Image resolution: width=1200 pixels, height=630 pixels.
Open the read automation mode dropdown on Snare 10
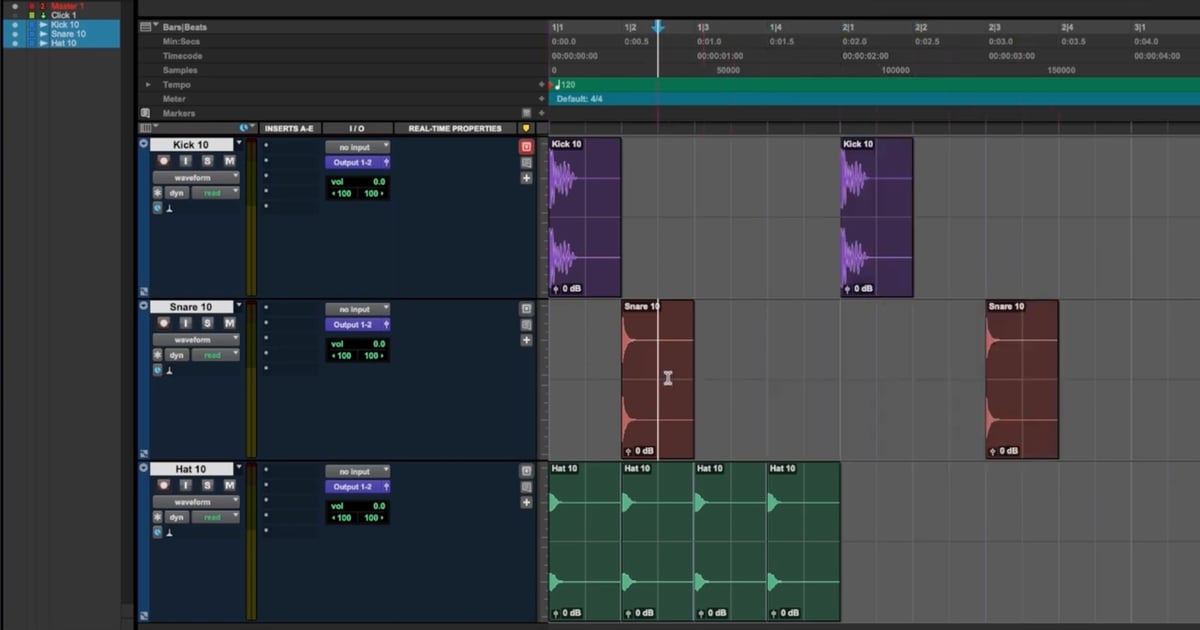(215, 354)
